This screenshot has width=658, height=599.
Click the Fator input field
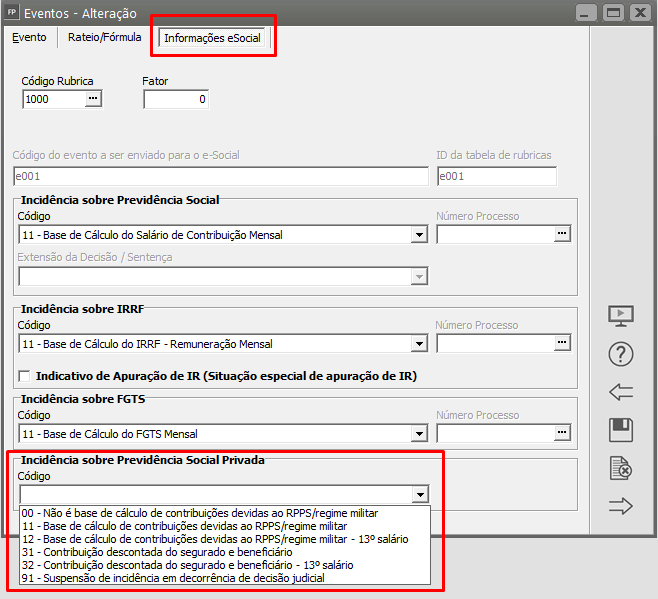[176, 99]
